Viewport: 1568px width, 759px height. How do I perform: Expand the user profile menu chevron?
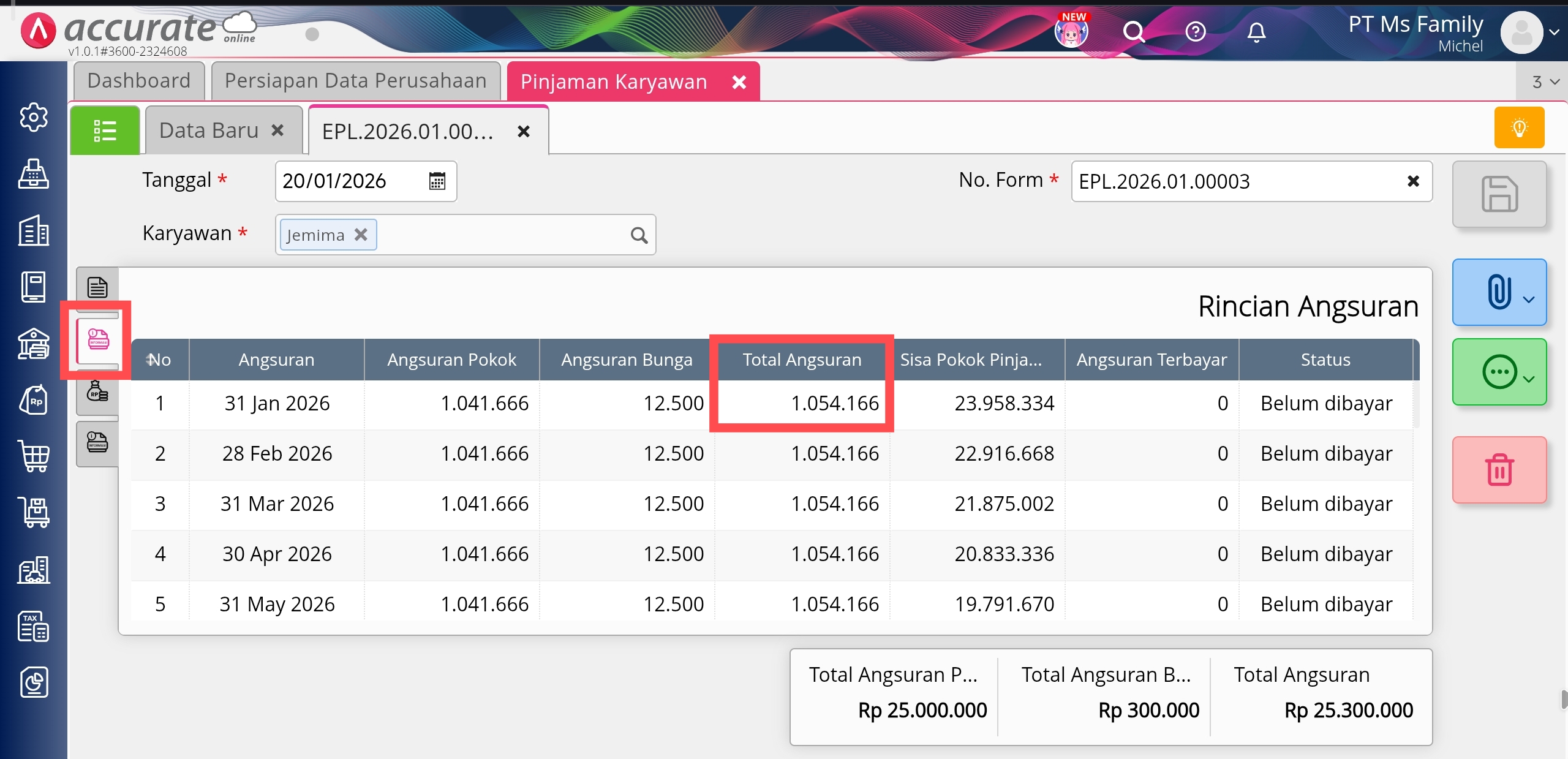coord(1554,32)
